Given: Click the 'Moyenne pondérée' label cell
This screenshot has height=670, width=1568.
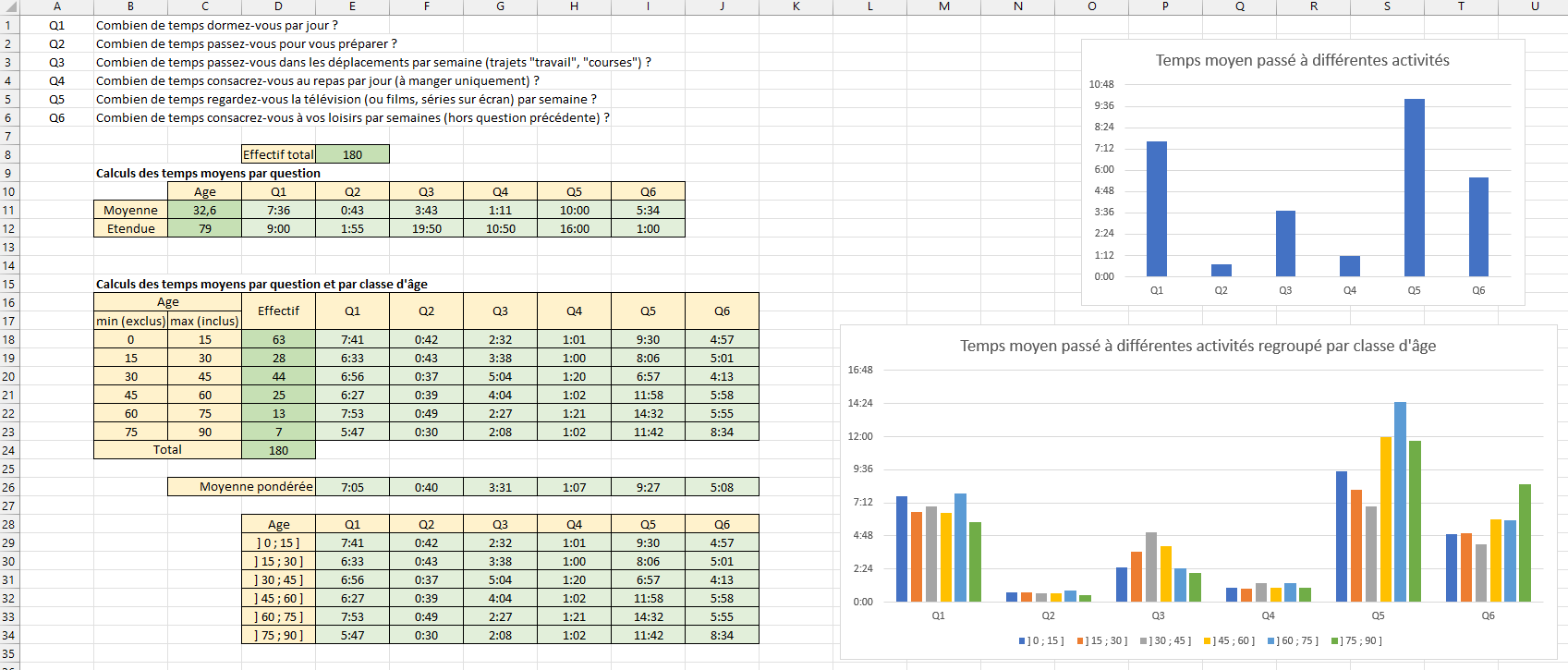Looking at the screenshot, I should point(242,487).
